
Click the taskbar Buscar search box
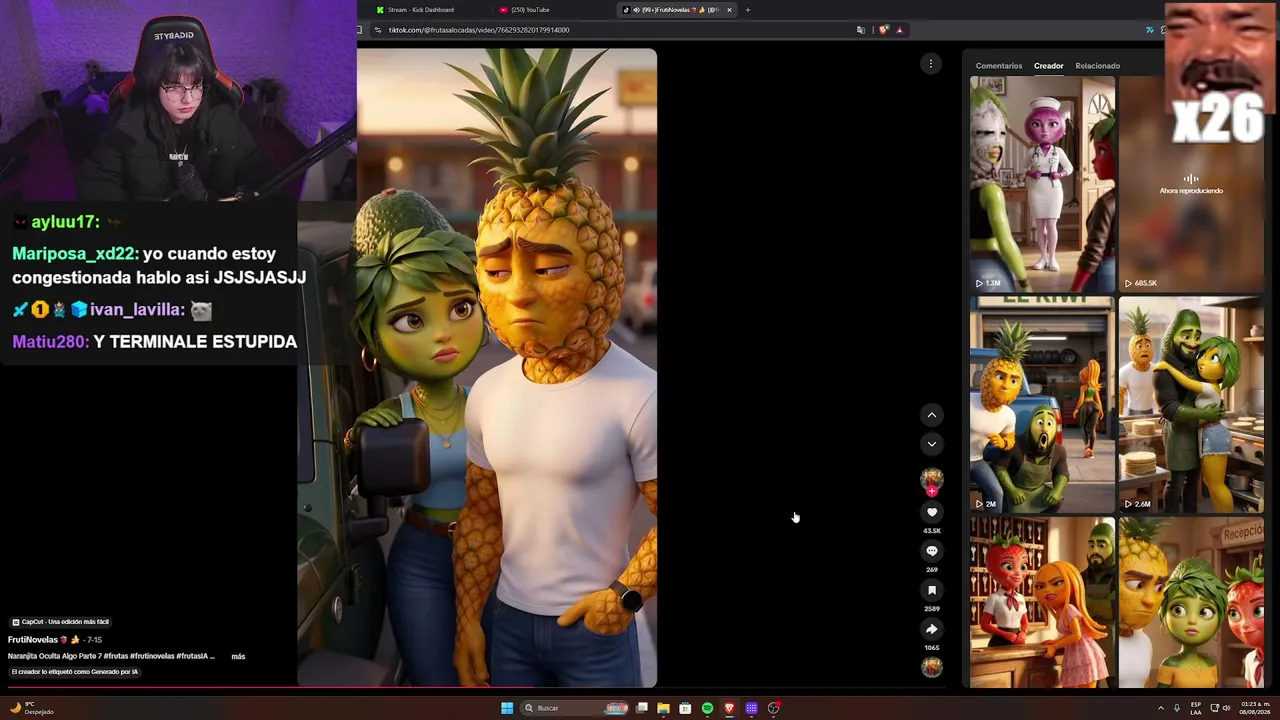576,708
